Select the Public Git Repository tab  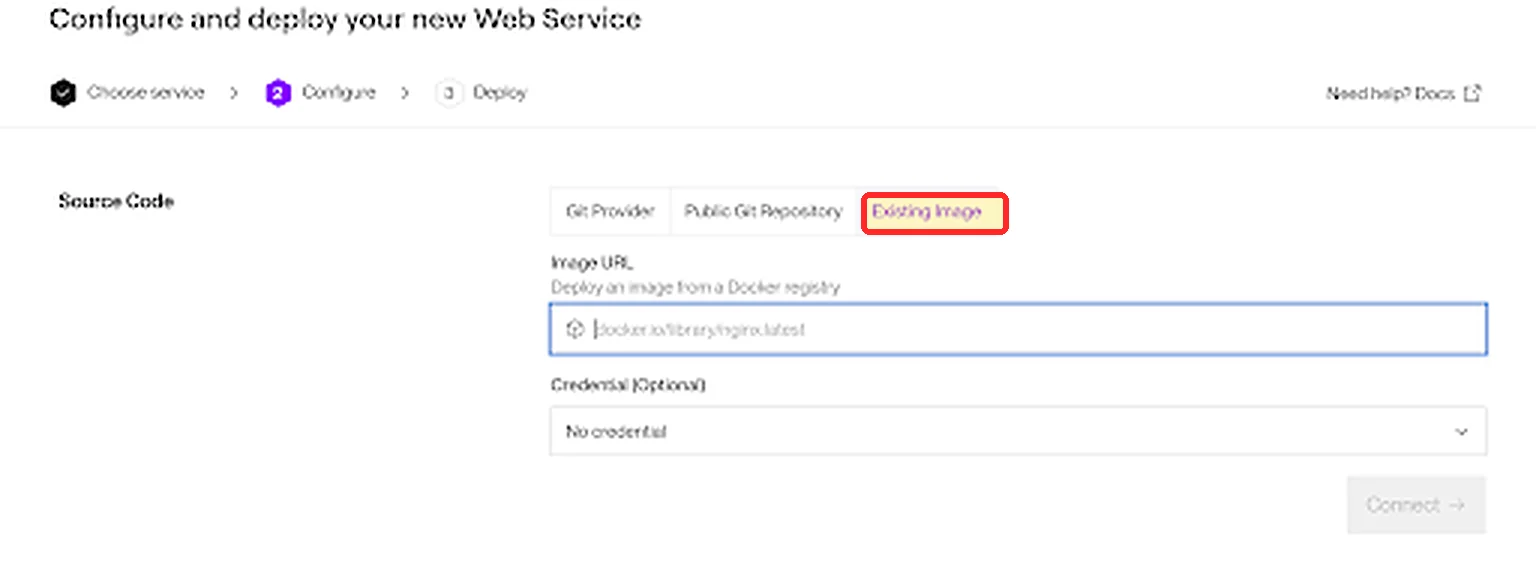[763, 212]
